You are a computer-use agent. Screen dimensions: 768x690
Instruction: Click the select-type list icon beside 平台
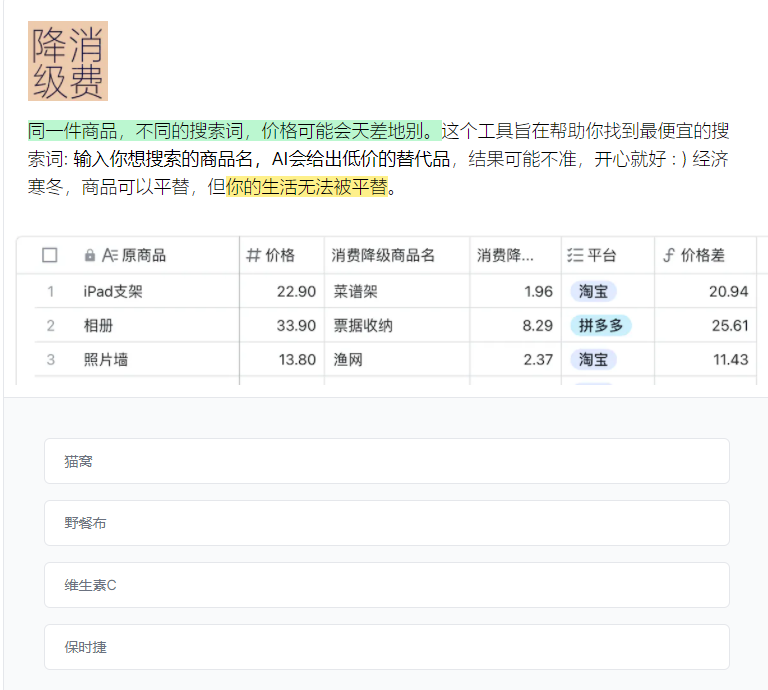(574, 256)
